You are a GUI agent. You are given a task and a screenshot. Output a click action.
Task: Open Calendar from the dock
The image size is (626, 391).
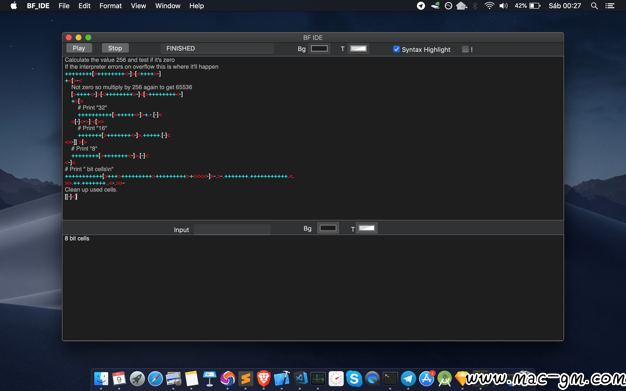(x=119, y=378)
